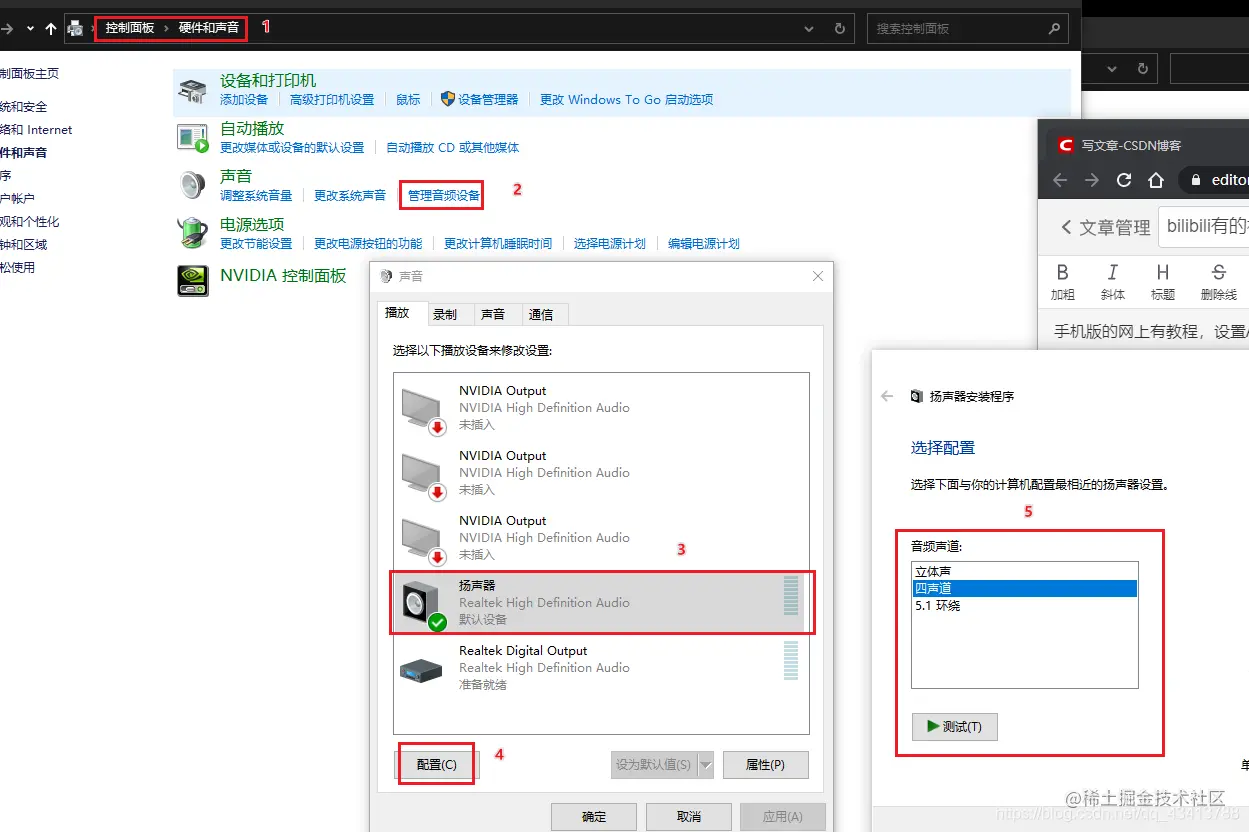Open 自动播放 CD 或其他媒体 link
This screenshot has width=1249, height=832.
click(x=453, y=147)
